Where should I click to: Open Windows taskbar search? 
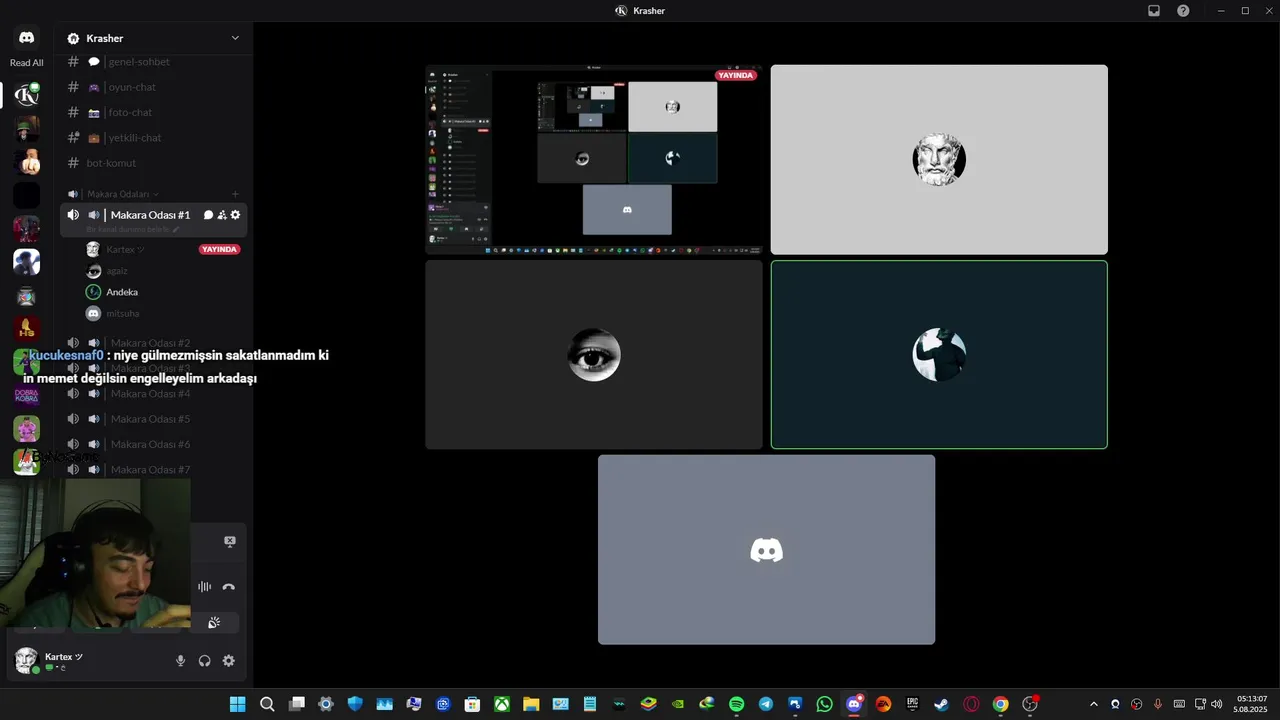click(x=267, y=704)
